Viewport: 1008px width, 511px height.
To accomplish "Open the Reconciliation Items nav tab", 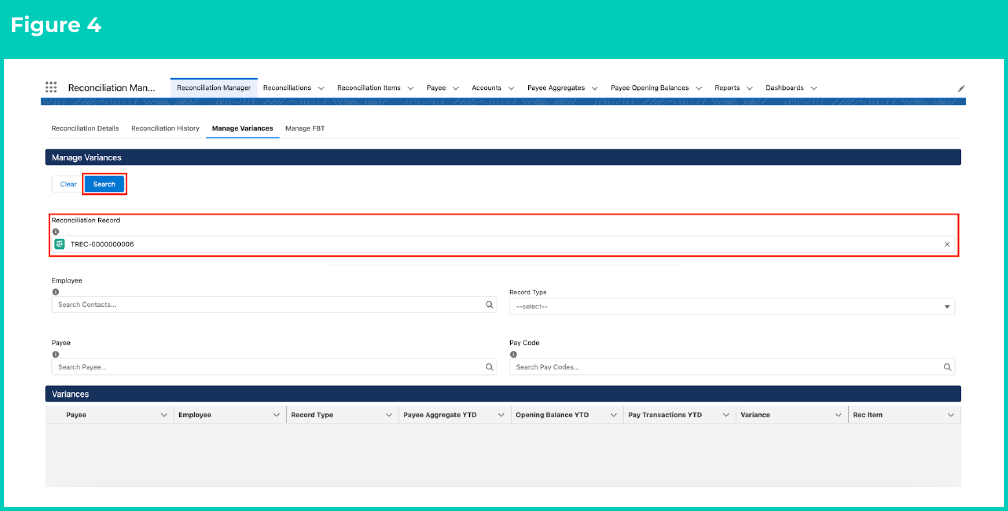I will 368,88.
